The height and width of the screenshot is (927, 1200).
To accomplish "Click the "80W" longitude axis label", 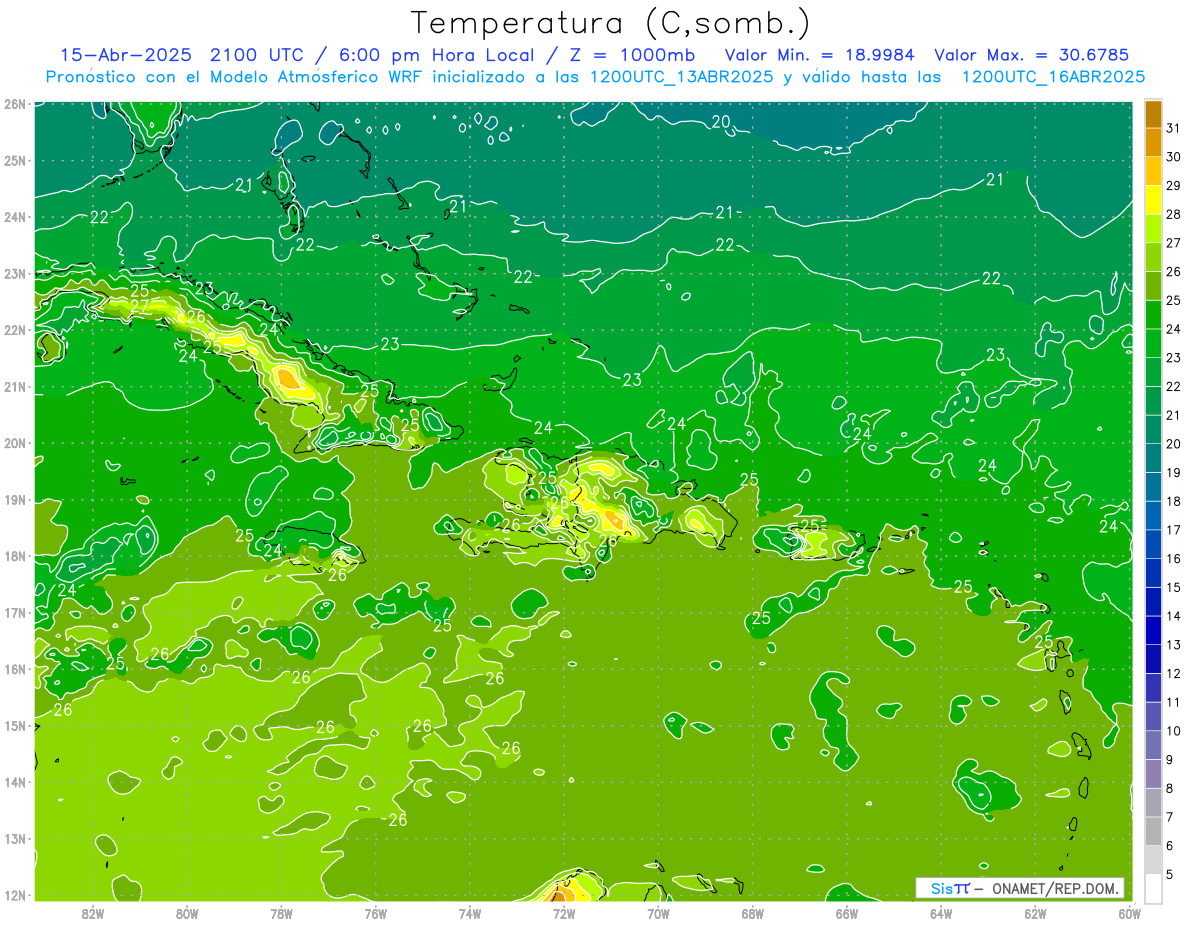I will pos(187,913).
